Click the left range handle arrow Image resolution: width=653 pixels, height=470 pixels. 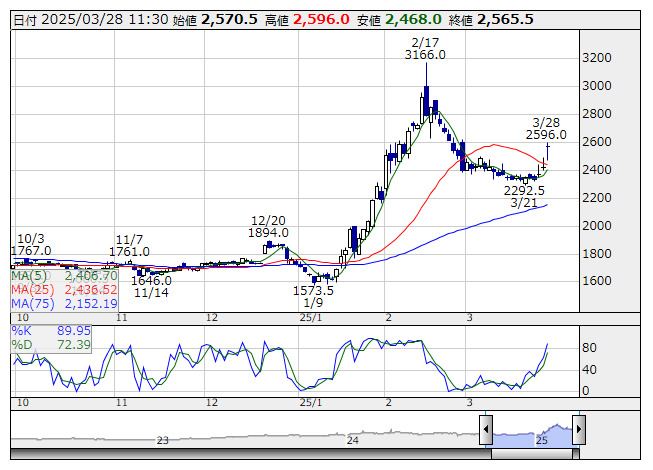click(486, 429)
